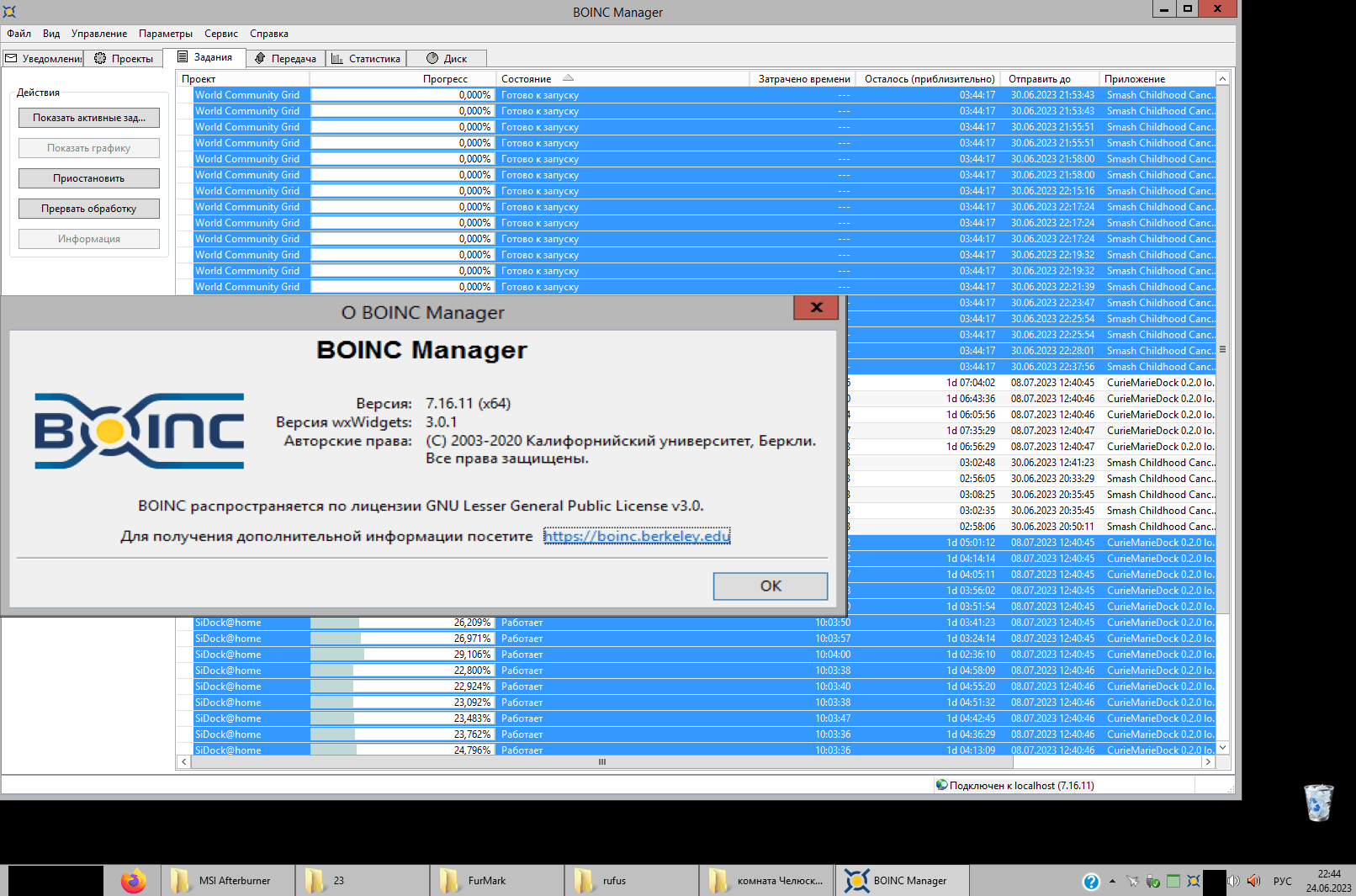
Task: Switch to the FurMark folder window
Action: pyautogui.click(x=497, y=881)
